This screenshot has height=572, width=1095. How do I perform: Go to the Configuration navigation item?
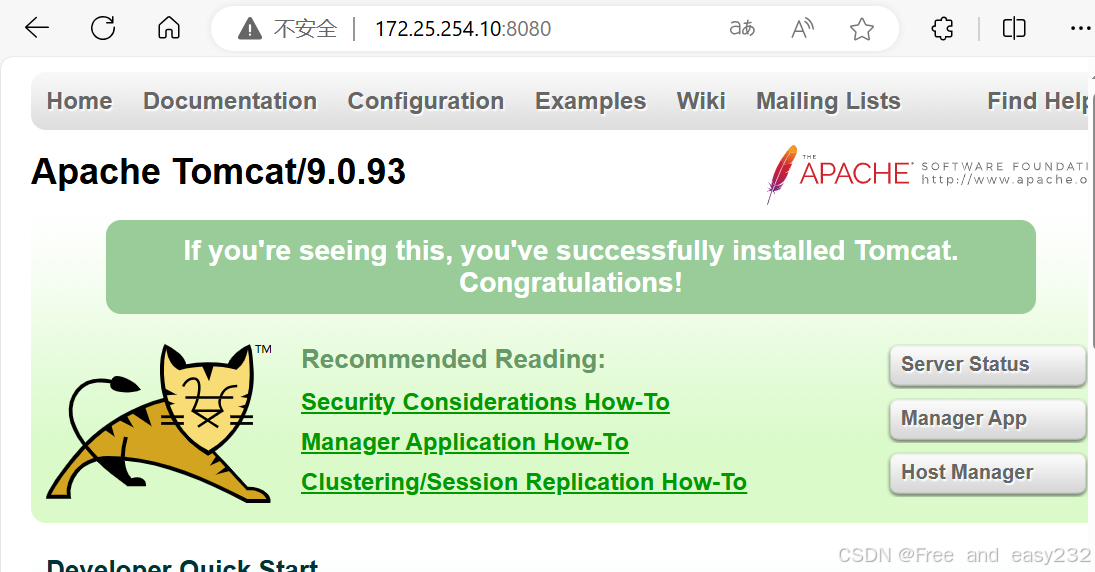click(426, 101)
